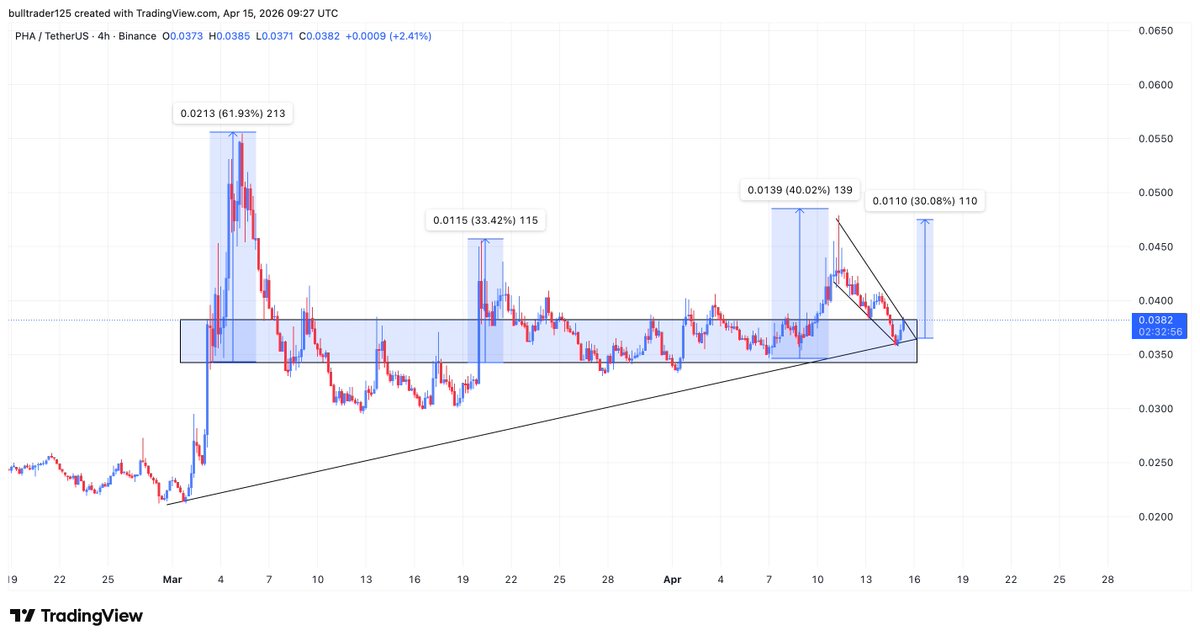Click the 0.0213 (61.93%) 213 measurement label
The height and width of the screenshot is (641, 1200).
[x=233, y=114]
